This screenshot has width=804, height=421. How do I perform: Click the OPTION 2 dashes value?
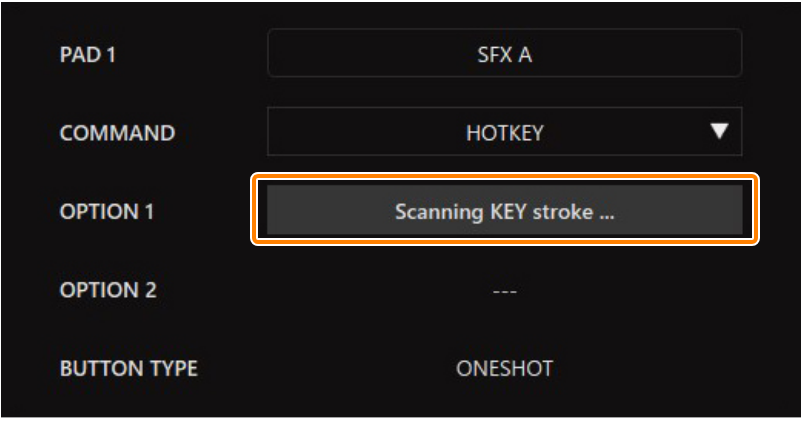[x=505, y=290]
